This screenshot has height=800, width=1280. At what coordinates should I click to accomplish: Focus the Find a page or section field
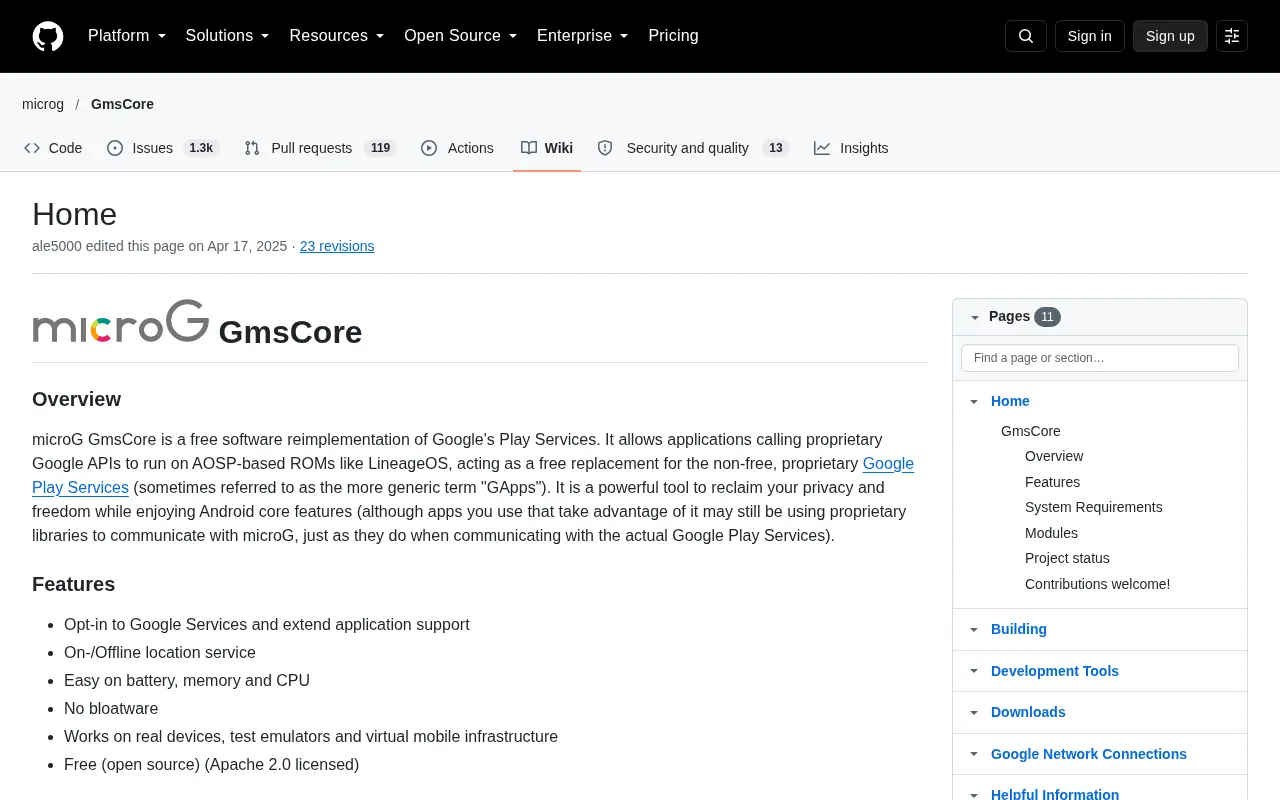(1100, 358)
